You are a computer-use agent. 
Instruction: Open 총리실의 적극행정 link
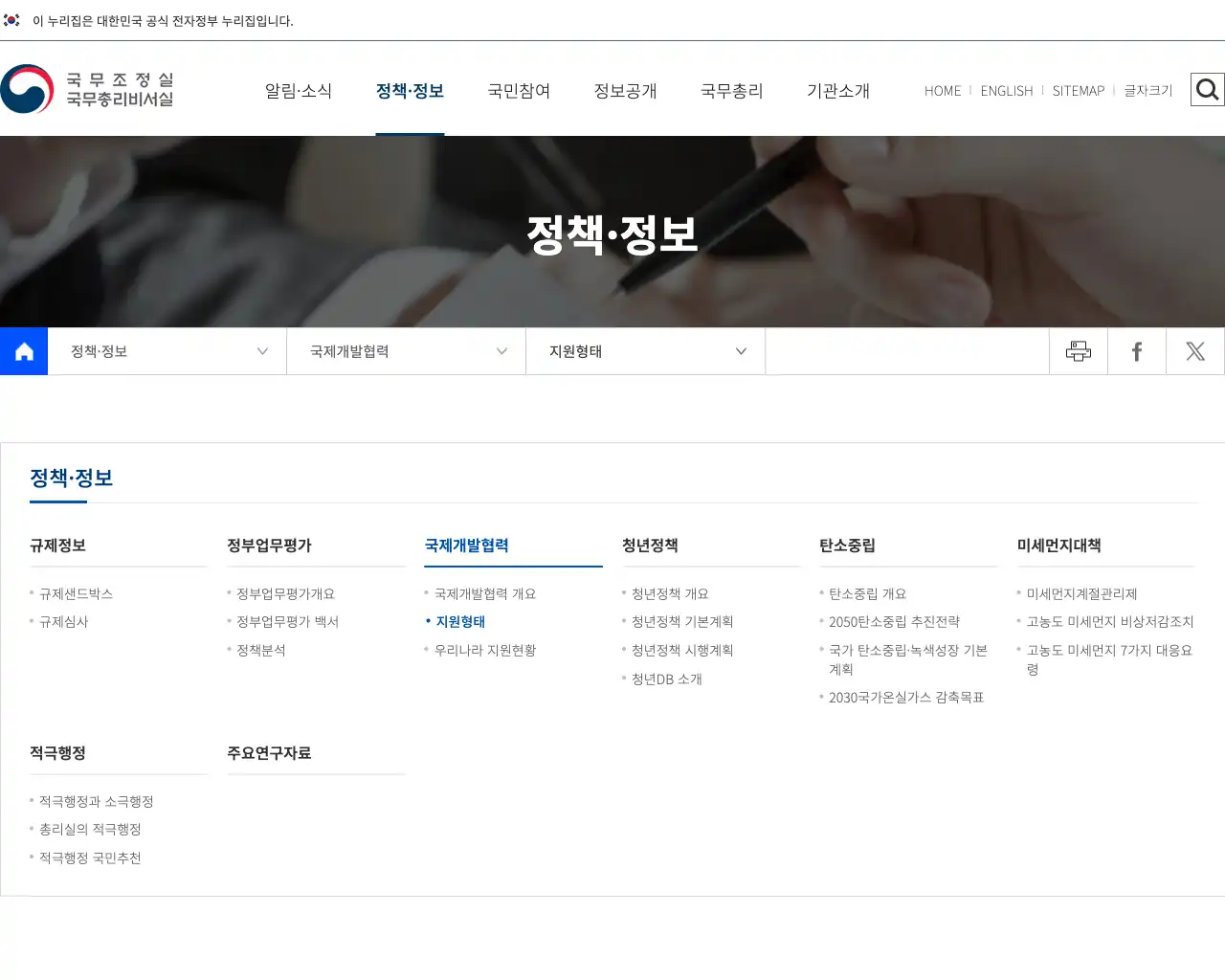[90, 829]
